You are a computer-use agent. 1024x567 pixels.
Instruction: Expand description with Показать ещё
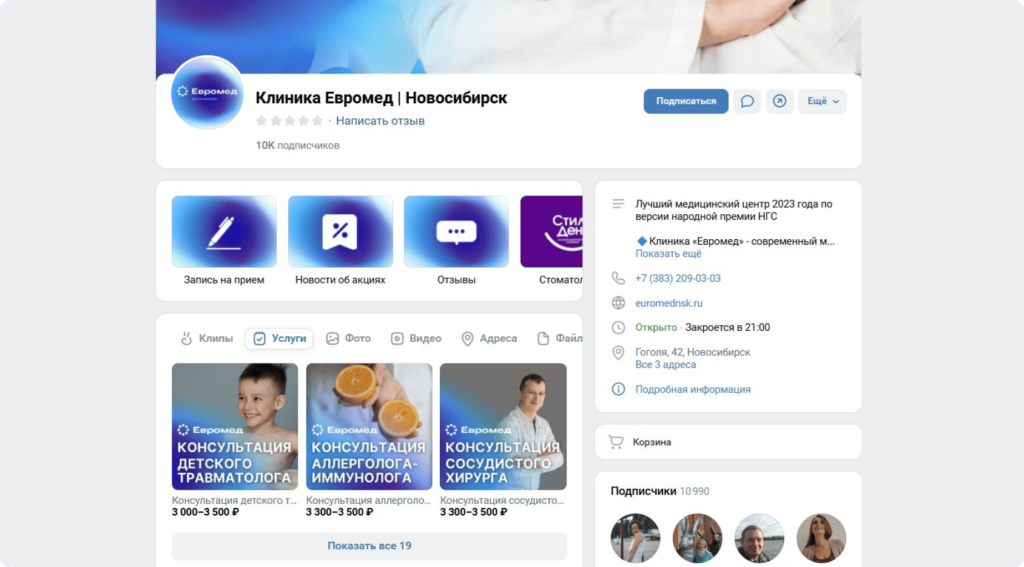tap(668, 253)
